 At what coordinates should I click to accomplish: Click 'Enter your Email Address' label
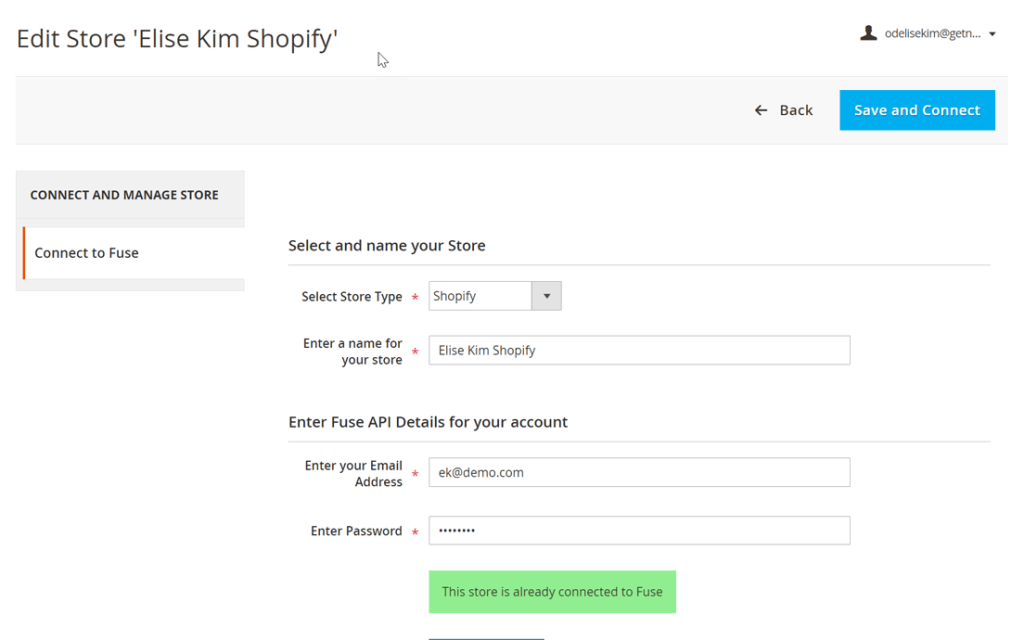(x=353, y=473)
